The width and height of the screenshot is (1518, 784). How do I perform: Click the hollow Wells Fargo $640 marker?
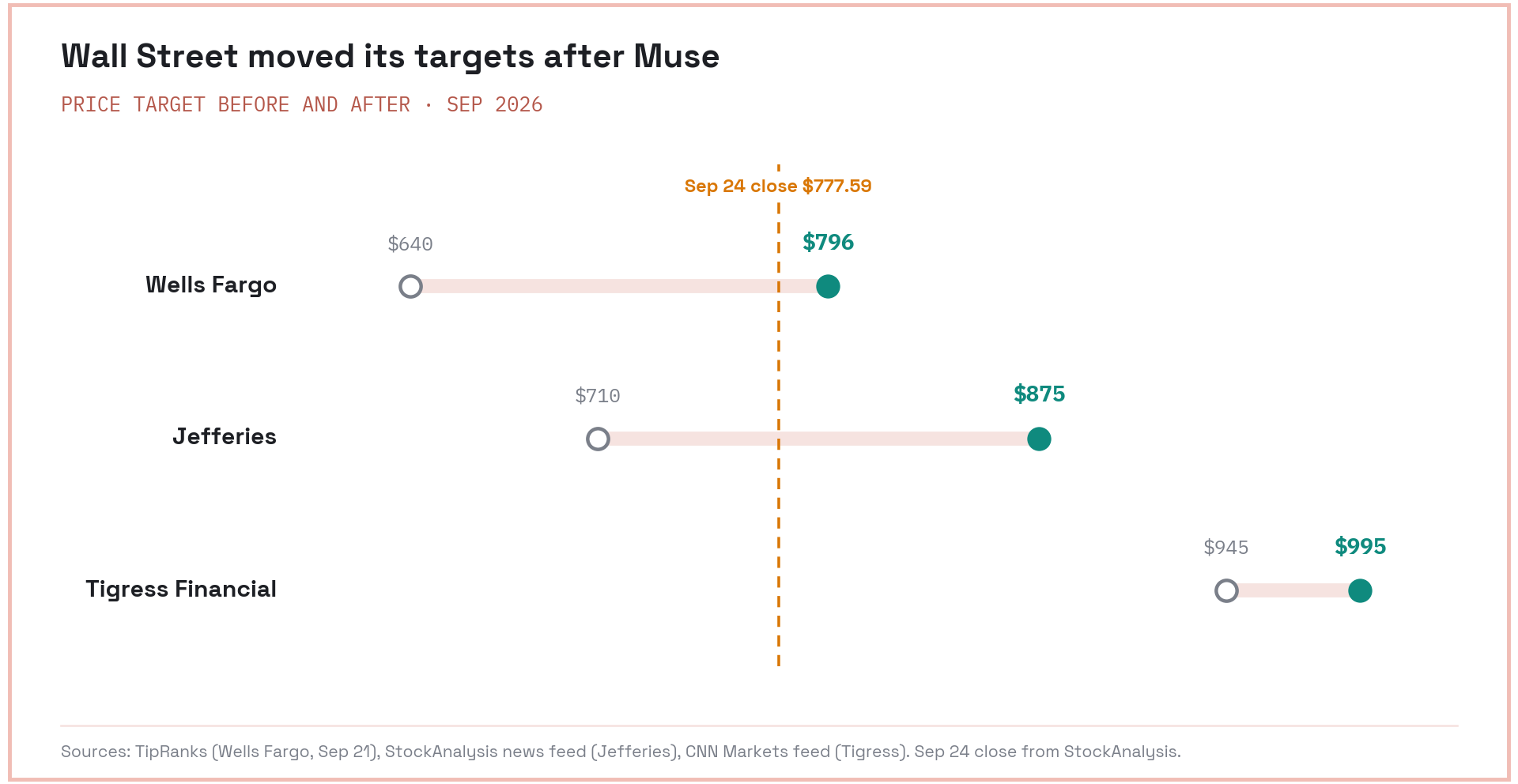tap(410, 286)
